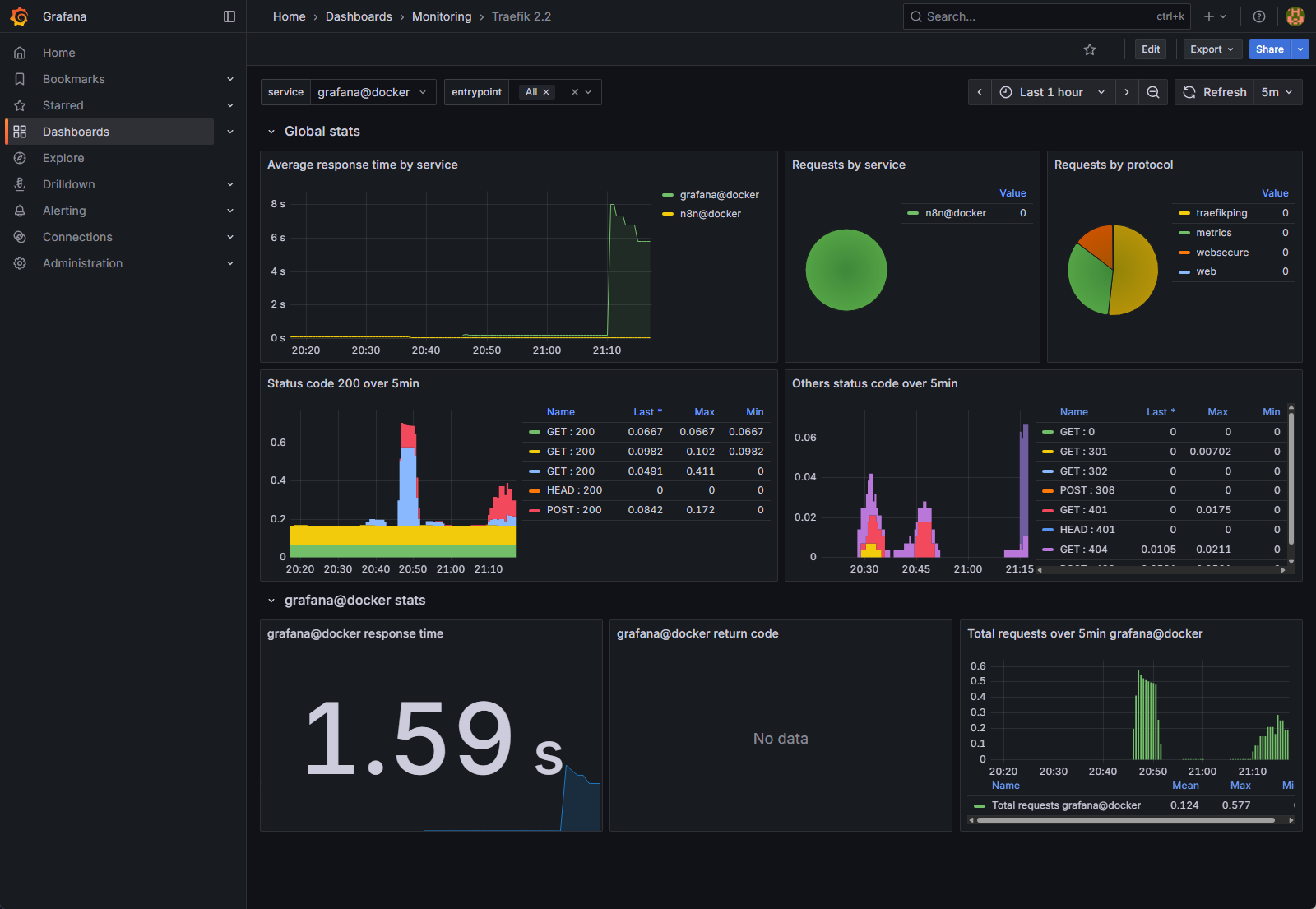Go to Monitoring breadcrumb

[x=442, y=16]
